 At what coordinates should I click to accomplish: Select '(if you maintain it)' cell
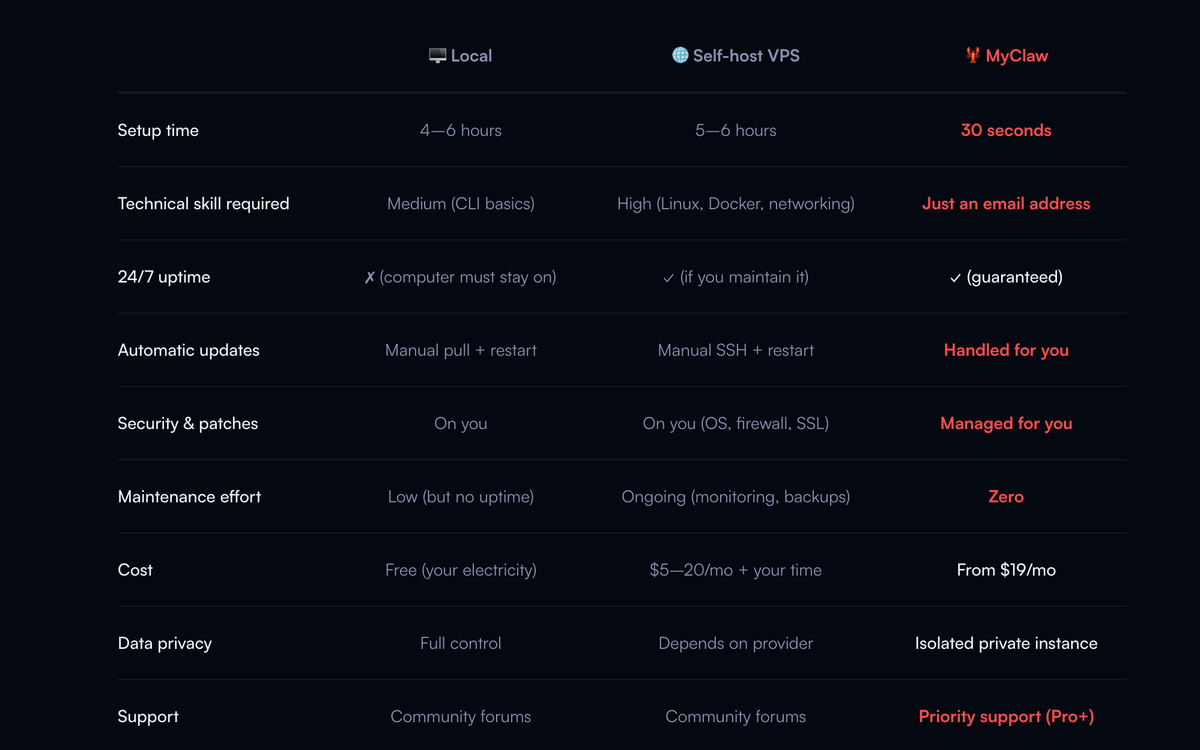click(x=736, y=277)
